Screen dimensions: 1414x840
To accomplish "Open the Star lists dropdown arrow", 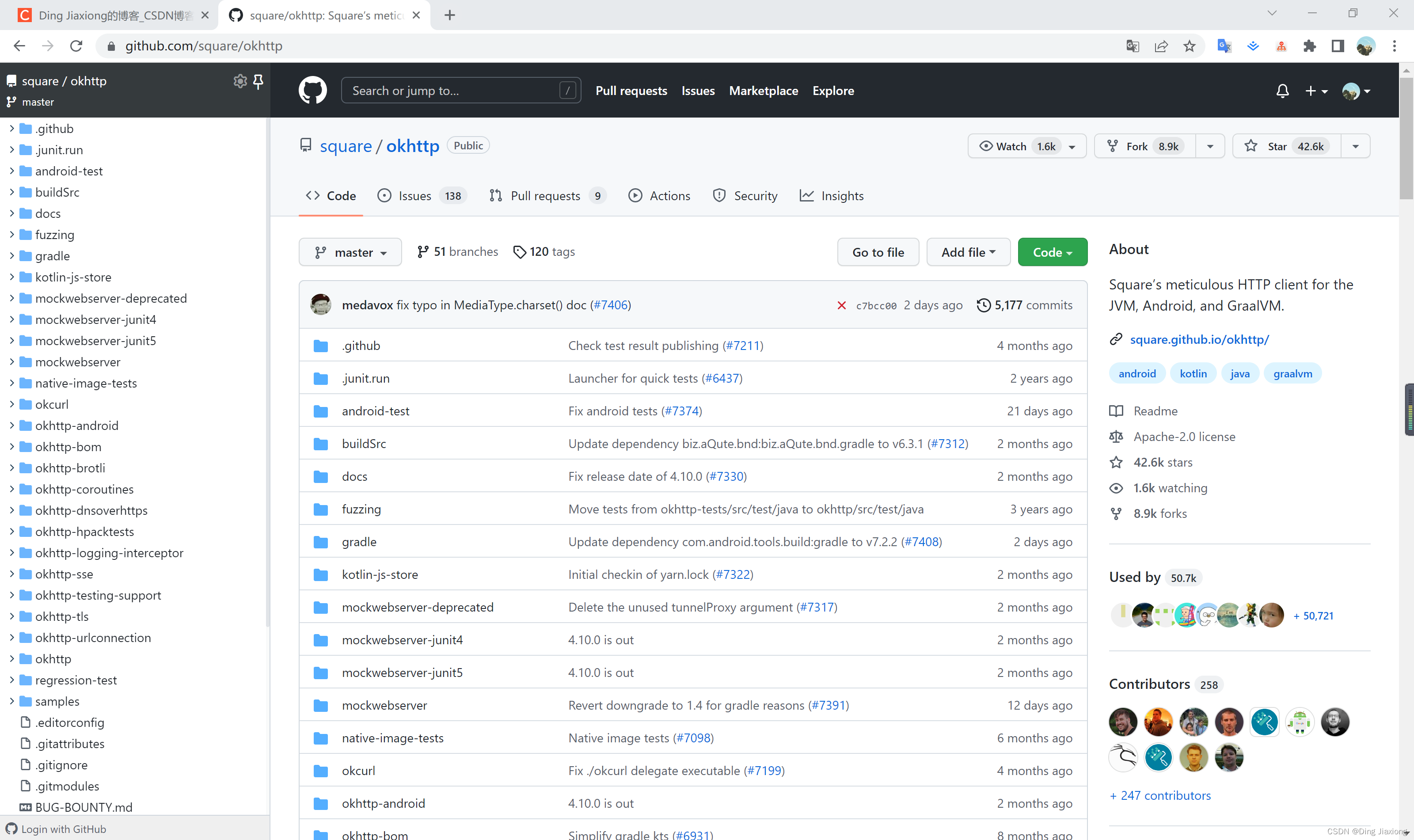I will click(x=1356, y=147).
